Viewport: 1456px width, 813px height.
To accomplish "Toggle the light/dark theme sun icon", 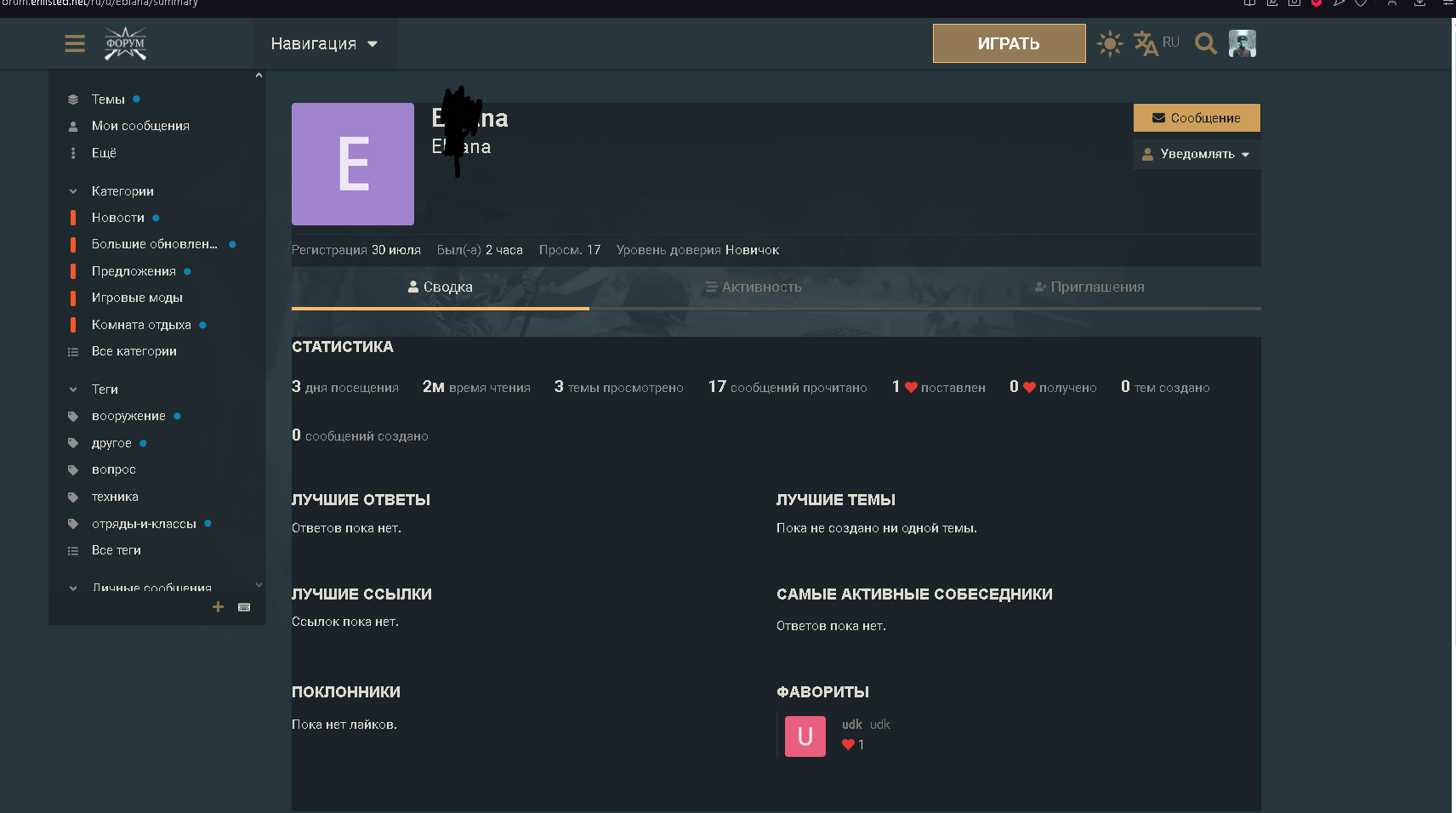I will [1109, 43].
